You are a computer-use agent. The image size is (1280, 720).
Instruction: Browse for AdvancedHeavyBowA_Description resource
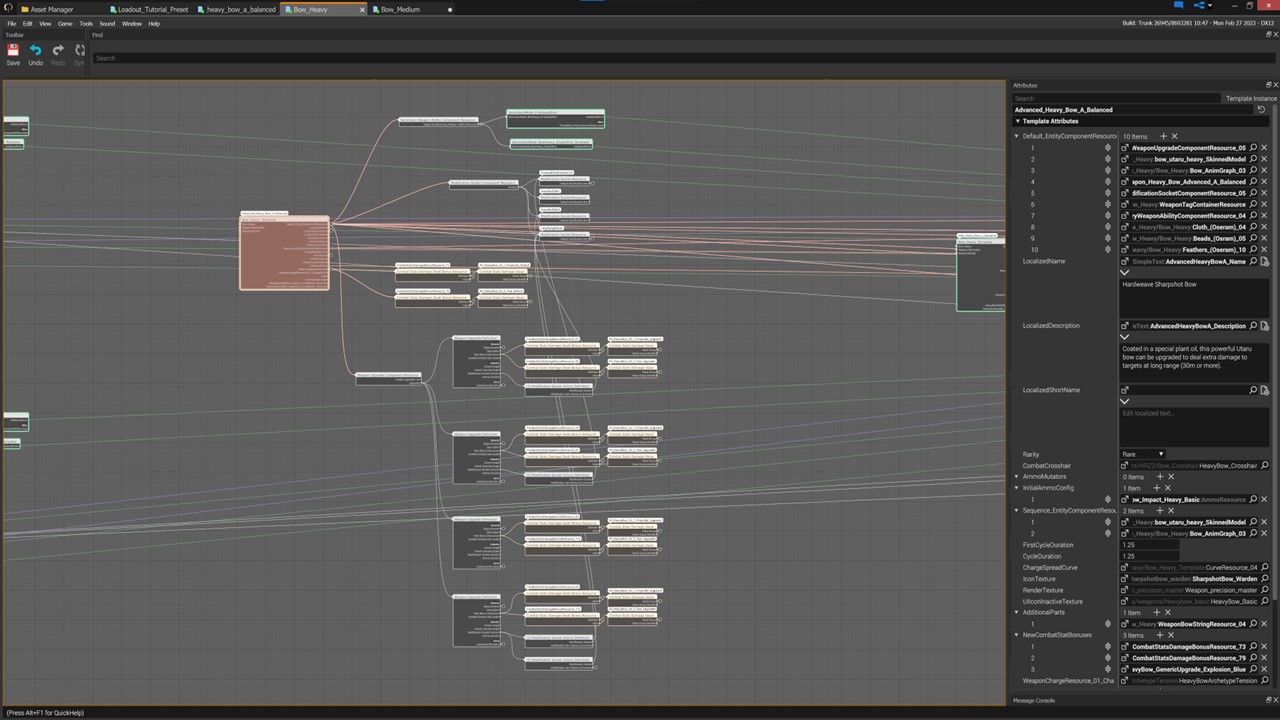(1253, 326)
